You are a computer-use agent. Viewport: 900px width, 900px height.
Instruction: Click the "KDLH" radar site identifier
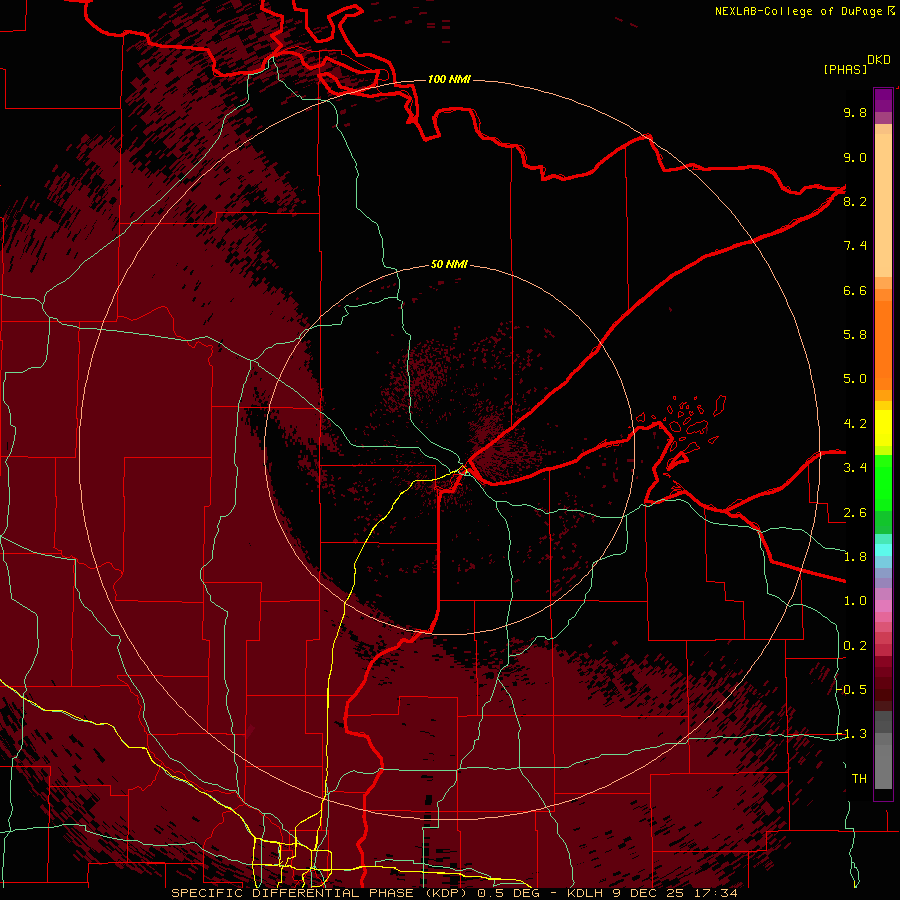[x=587, y=893]
